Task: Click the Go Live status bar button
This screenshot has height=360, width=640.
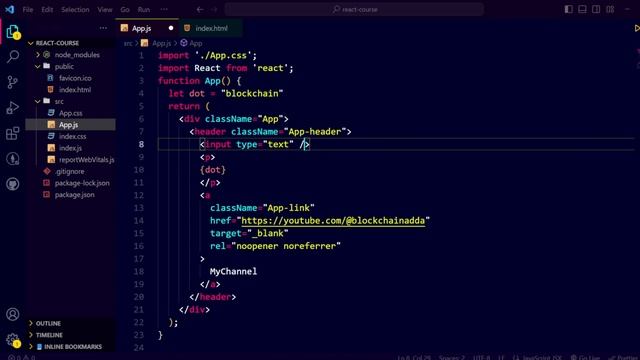Action: click(x=585, y=357)
